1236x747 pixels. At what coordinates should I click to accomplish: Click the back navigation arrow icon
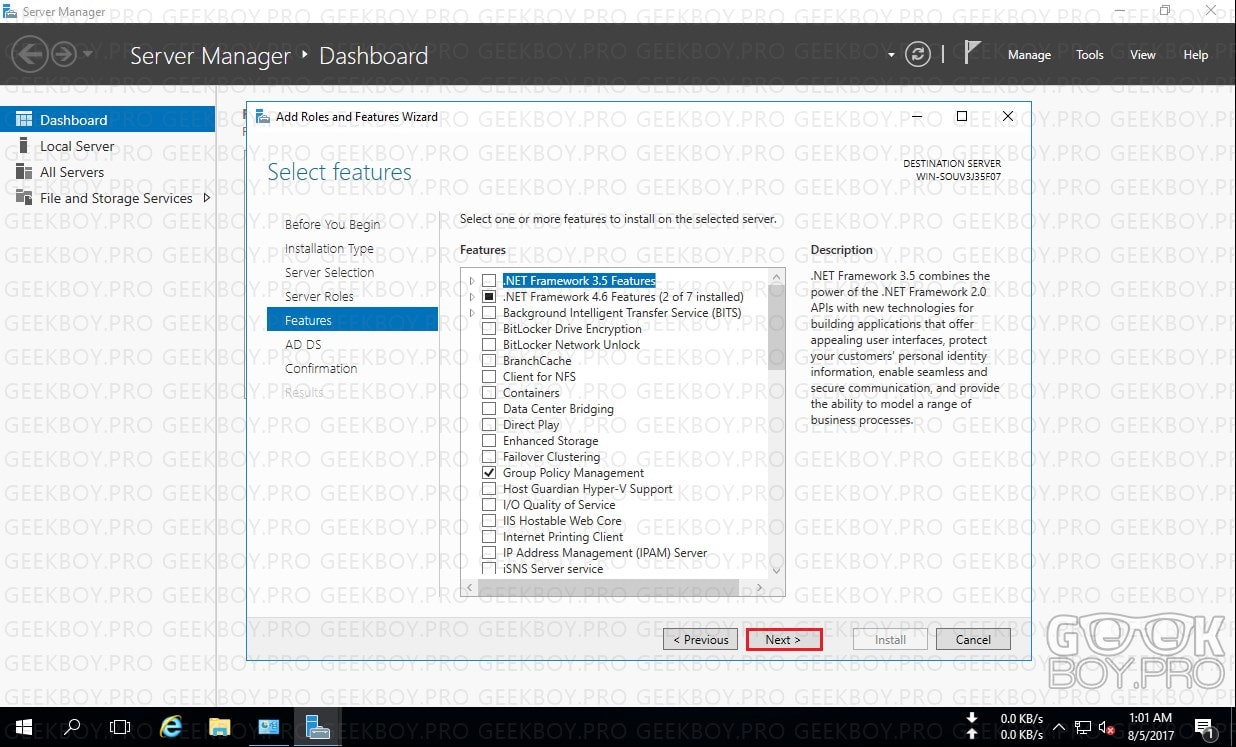coord(30,55)
